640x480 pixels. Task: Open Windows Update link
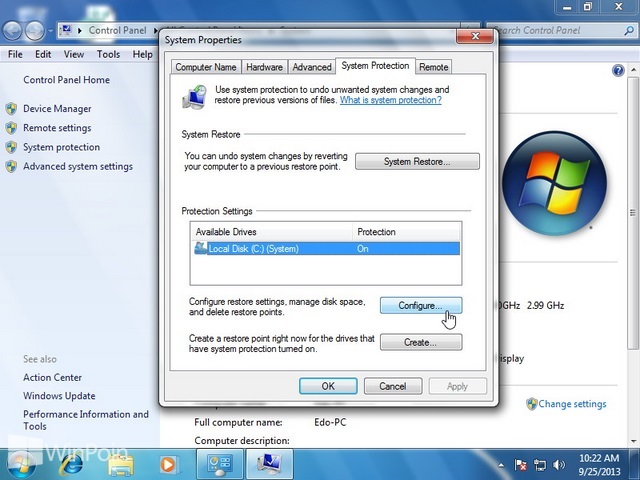pos(59,396)
